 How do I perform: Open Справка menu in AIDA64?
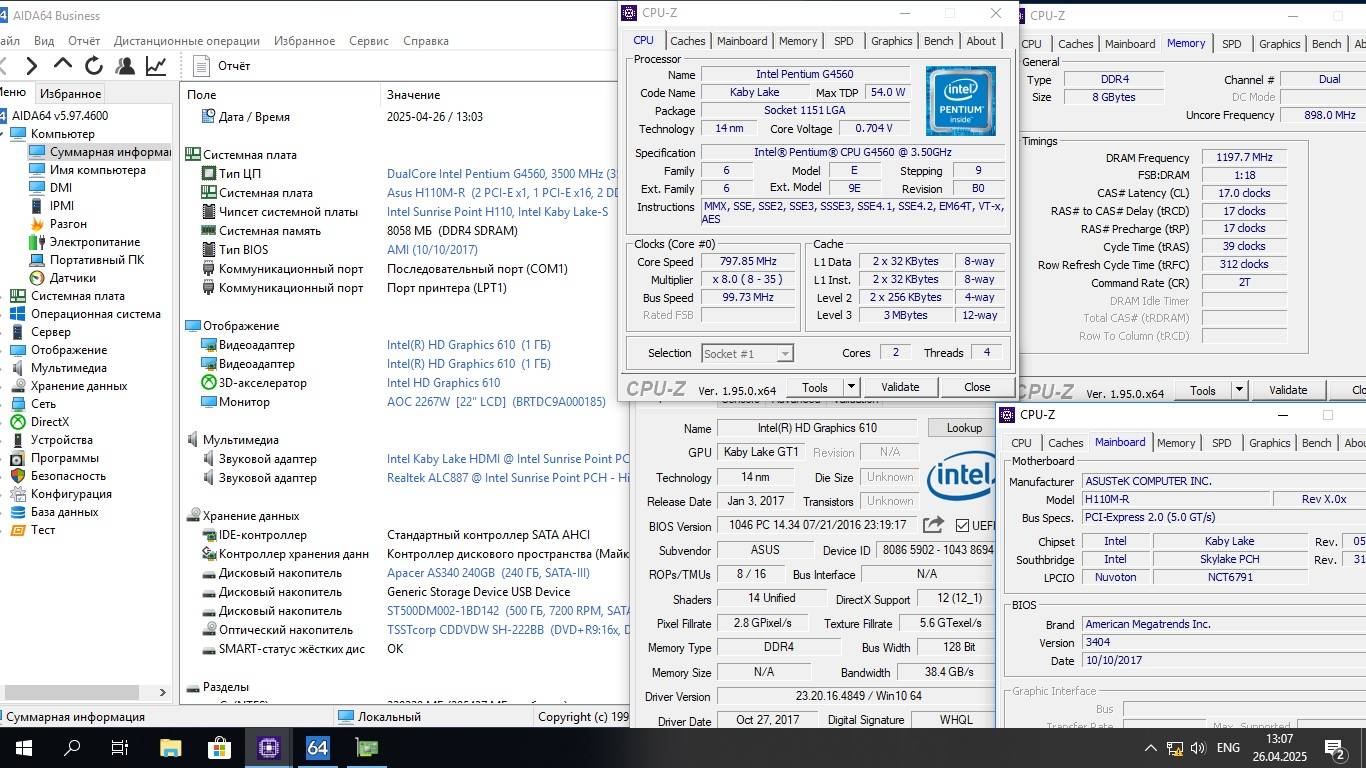pos(426,41)
